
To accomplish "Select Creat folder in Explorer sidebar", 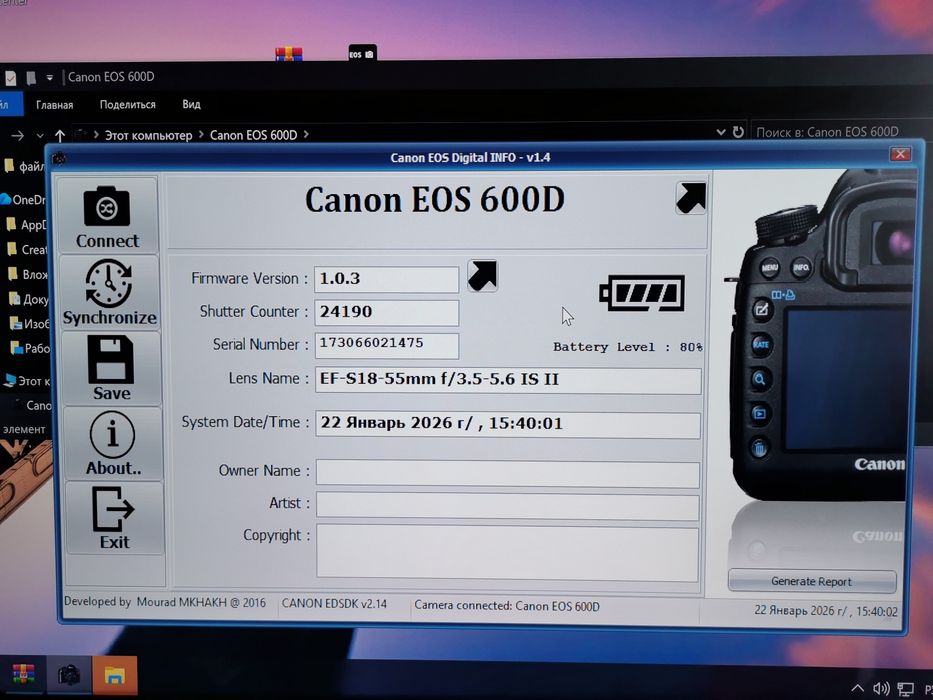I will [26, 249].
